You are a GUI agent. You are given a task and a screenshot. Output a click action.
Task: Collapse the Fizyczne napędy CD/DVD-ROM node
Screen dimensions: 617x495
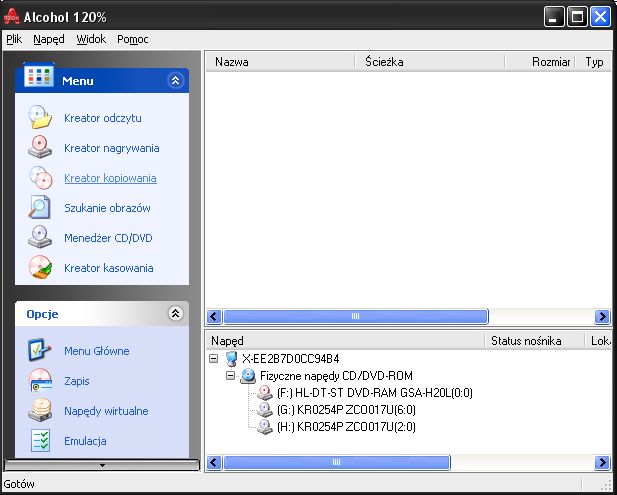point(231,376)
